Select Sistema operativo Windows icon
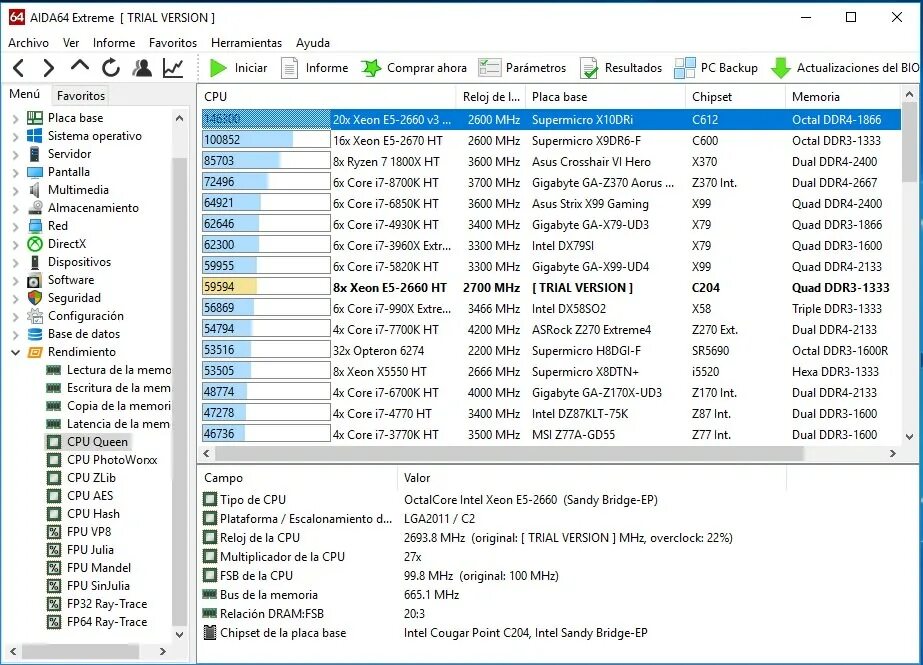Screen dimensions: 923x665 (x=35, y=136)
